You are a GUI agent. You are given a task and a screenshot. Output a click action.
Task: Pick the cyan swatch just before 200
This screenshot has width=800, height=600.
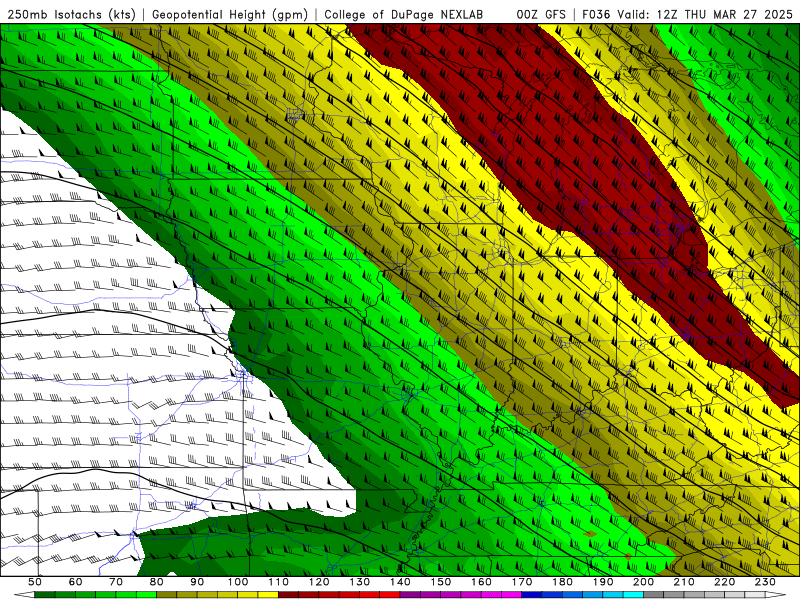633,594
